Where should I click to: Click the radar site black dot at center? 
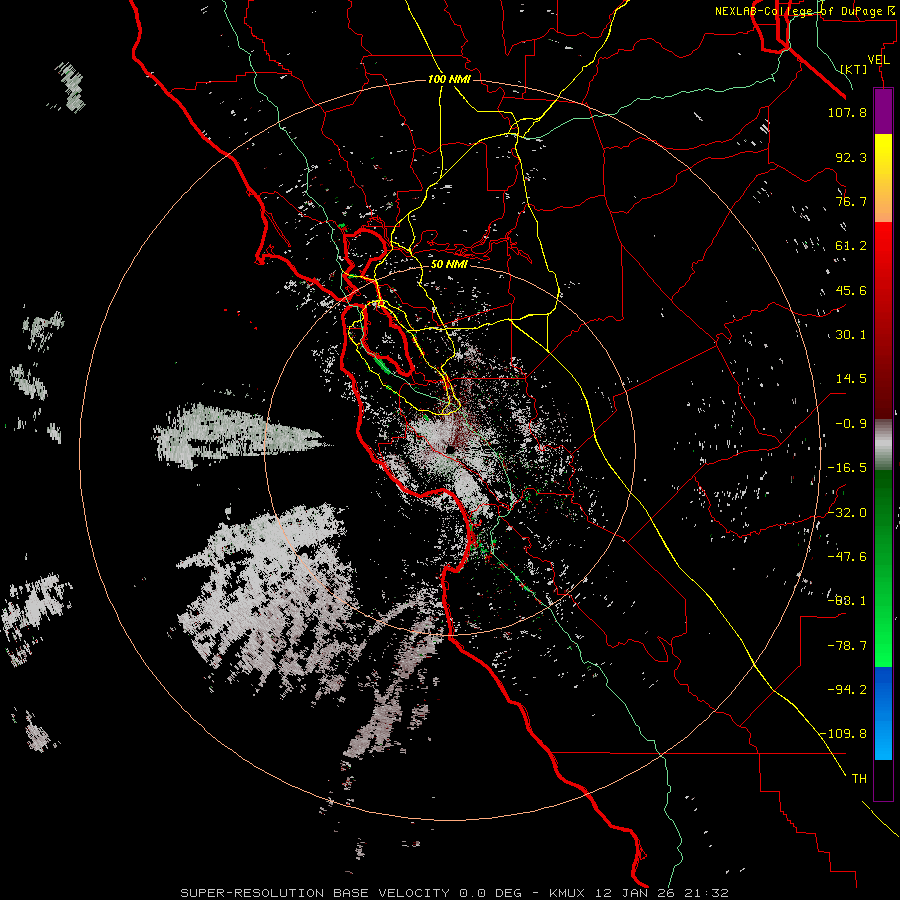point(451,449)
